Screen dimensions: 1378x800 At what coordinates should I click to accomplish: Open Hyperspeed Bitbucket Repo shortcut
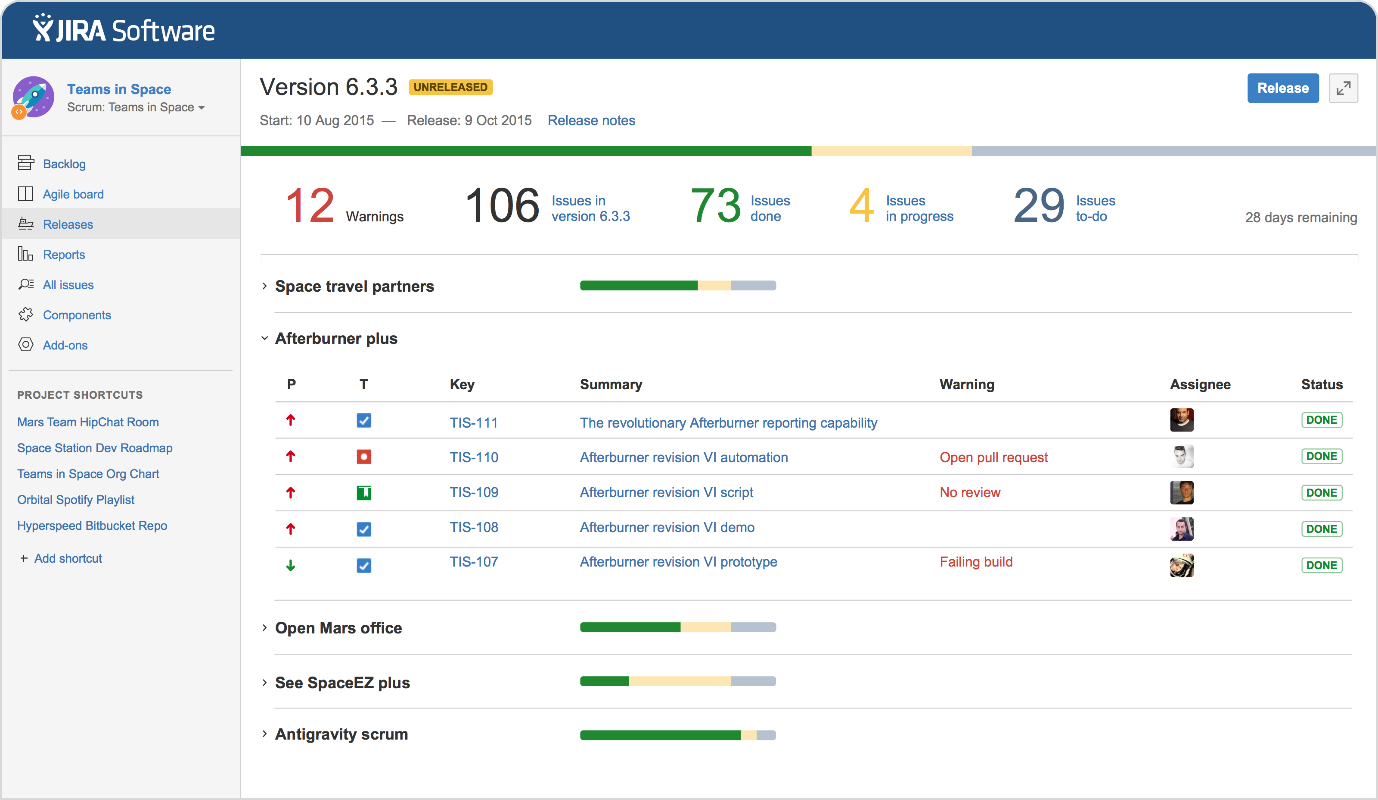pos(92,525)
